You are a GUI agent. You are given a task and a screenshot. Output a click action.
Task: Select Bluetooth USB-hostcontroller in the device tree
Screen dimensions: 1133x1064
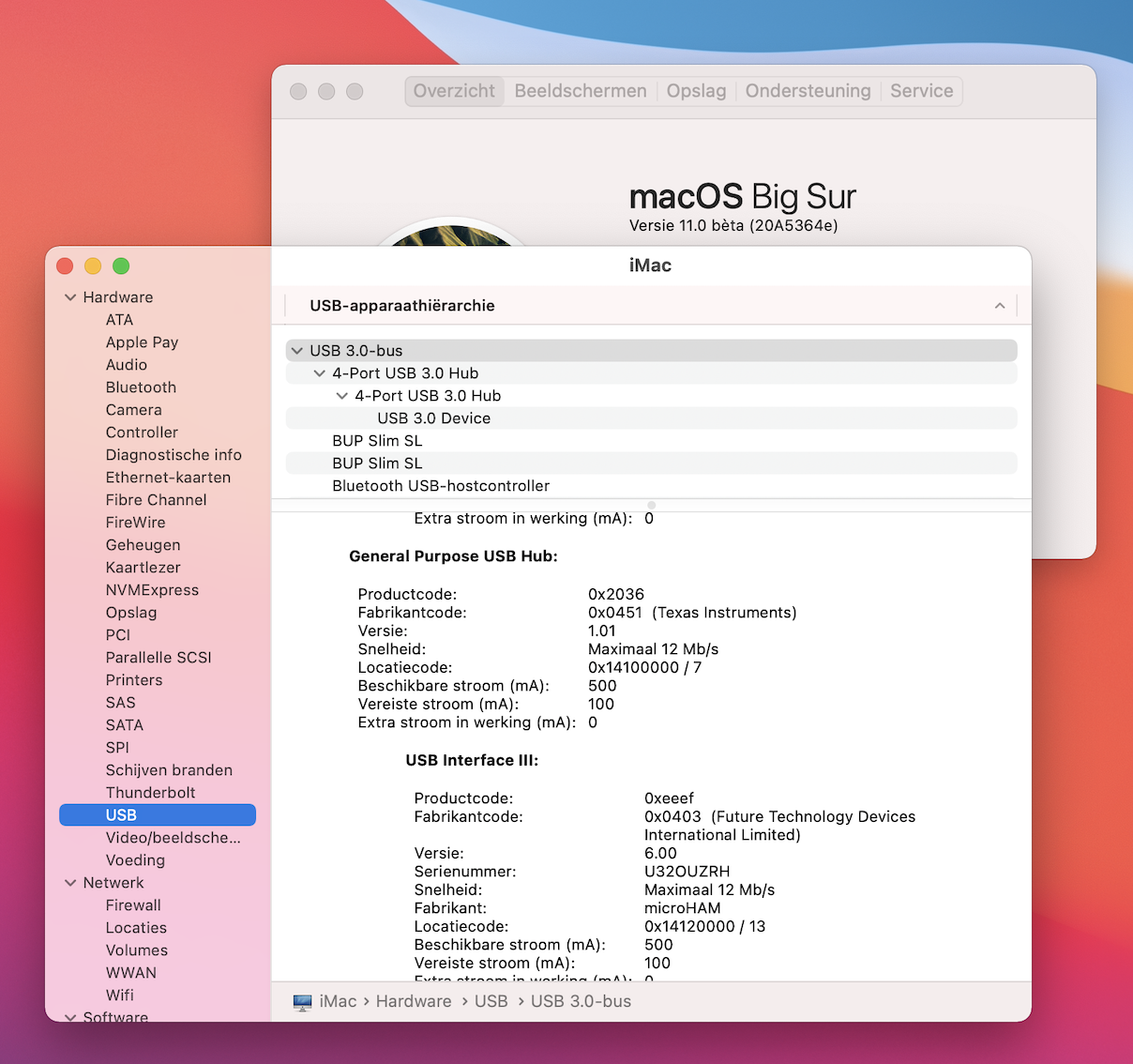[x=651, y=486]
